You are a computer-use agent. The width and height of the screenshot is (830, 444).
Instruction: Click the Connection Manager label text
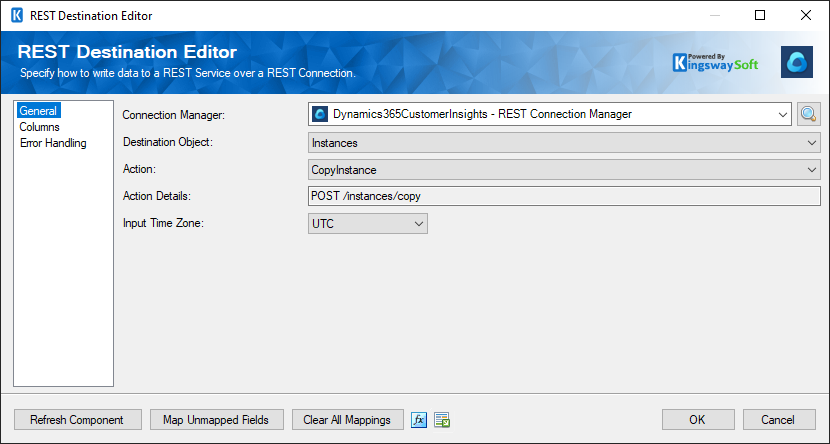click(174, 115)
